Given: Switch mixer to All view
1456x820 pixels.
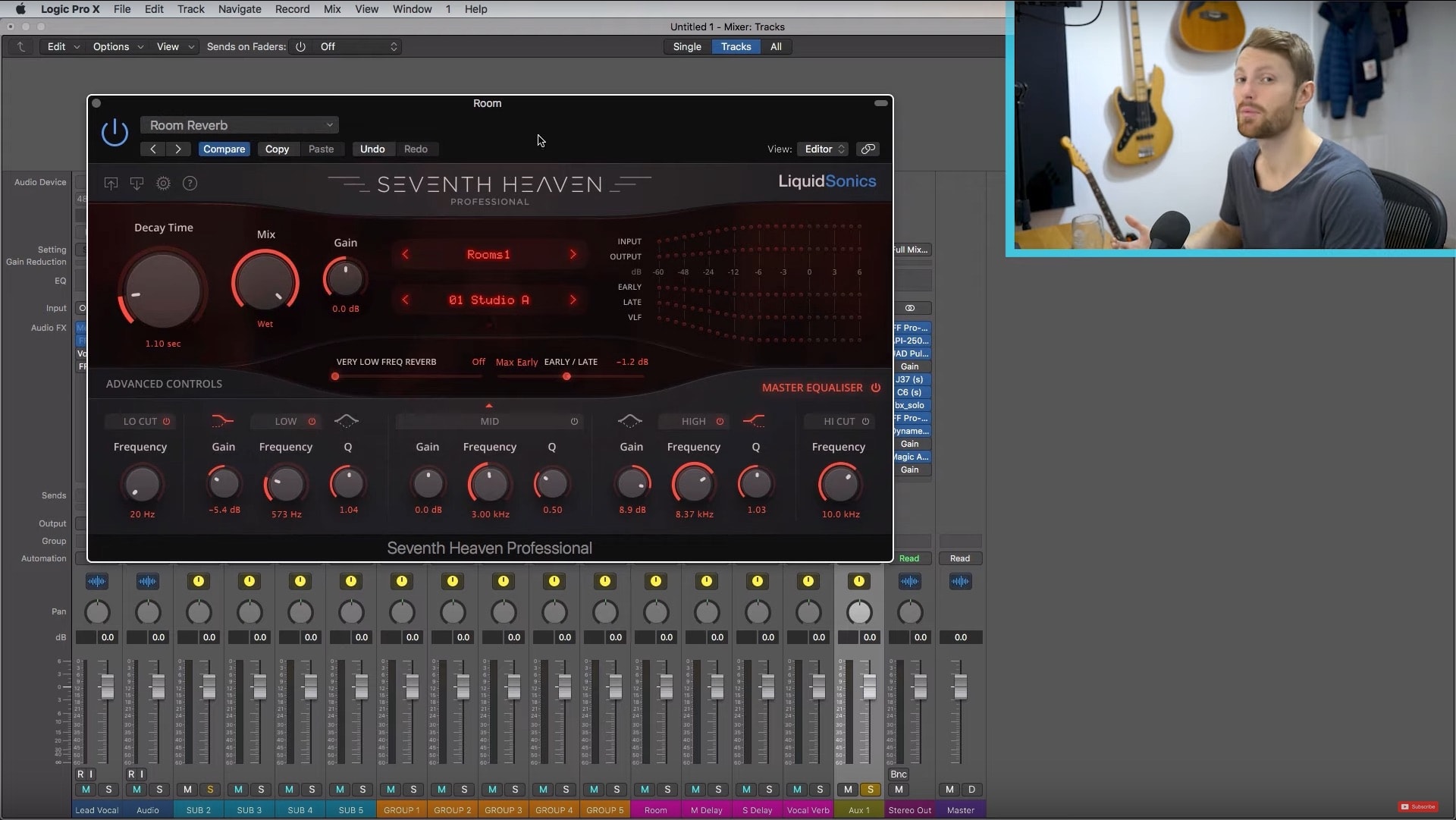Looking at the screenshot, I should point(776,47).
